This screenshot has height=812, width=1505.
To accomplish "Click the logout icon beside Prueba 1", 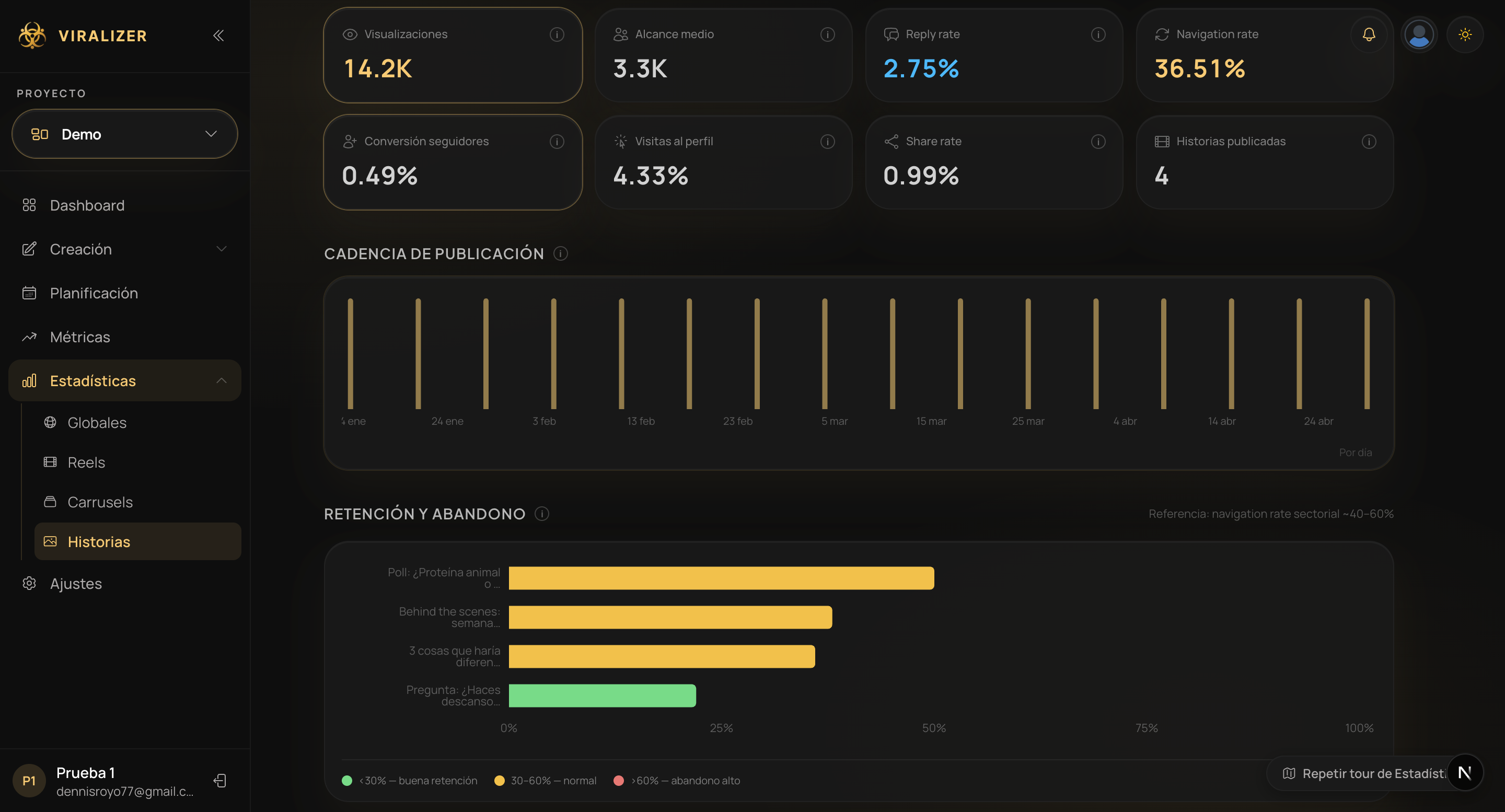I will click(219, 781).
